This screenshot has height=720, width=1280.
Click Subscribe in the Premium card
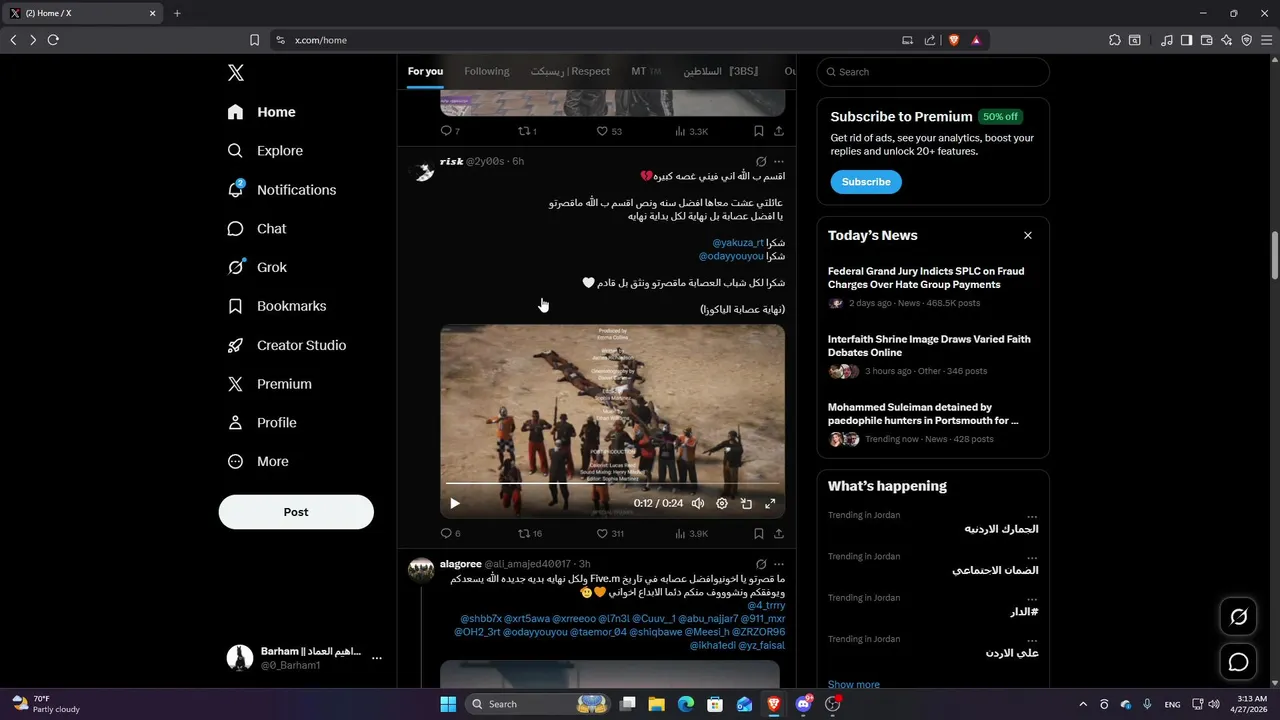pos(866,182)
